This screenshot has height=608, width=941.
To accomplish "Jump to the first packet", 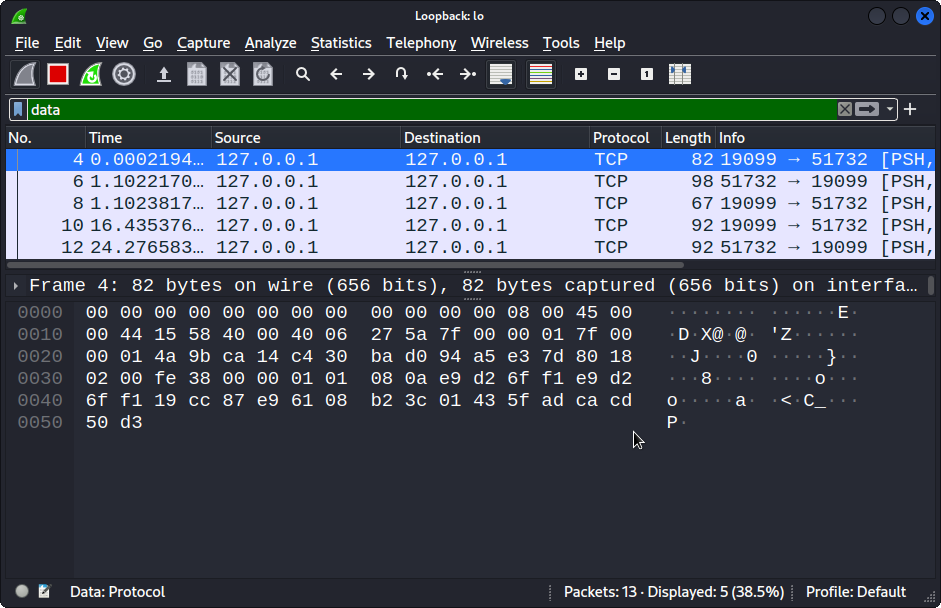I will pyautogui.click(x=435, y=74).
